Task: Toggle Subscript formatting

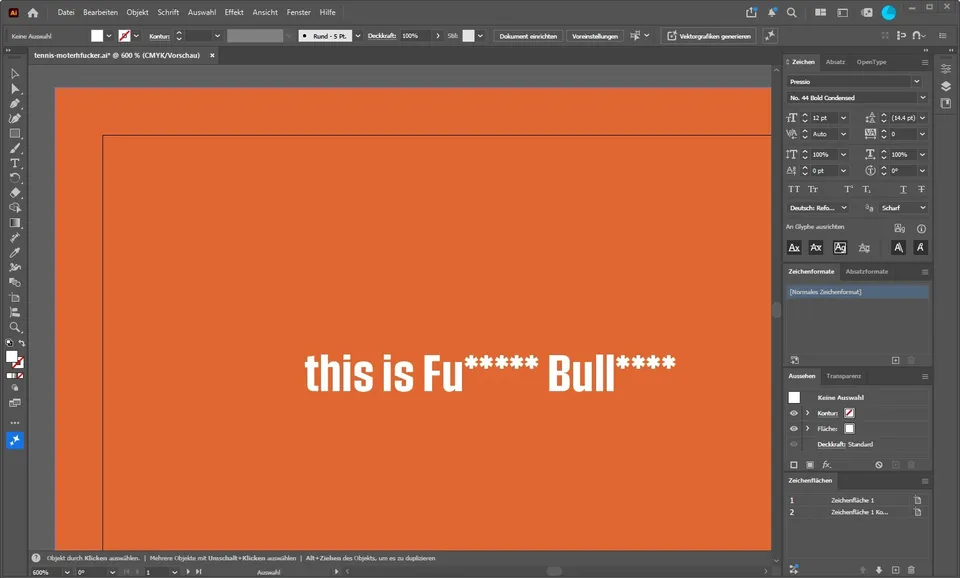Action: tap(867, 189)
